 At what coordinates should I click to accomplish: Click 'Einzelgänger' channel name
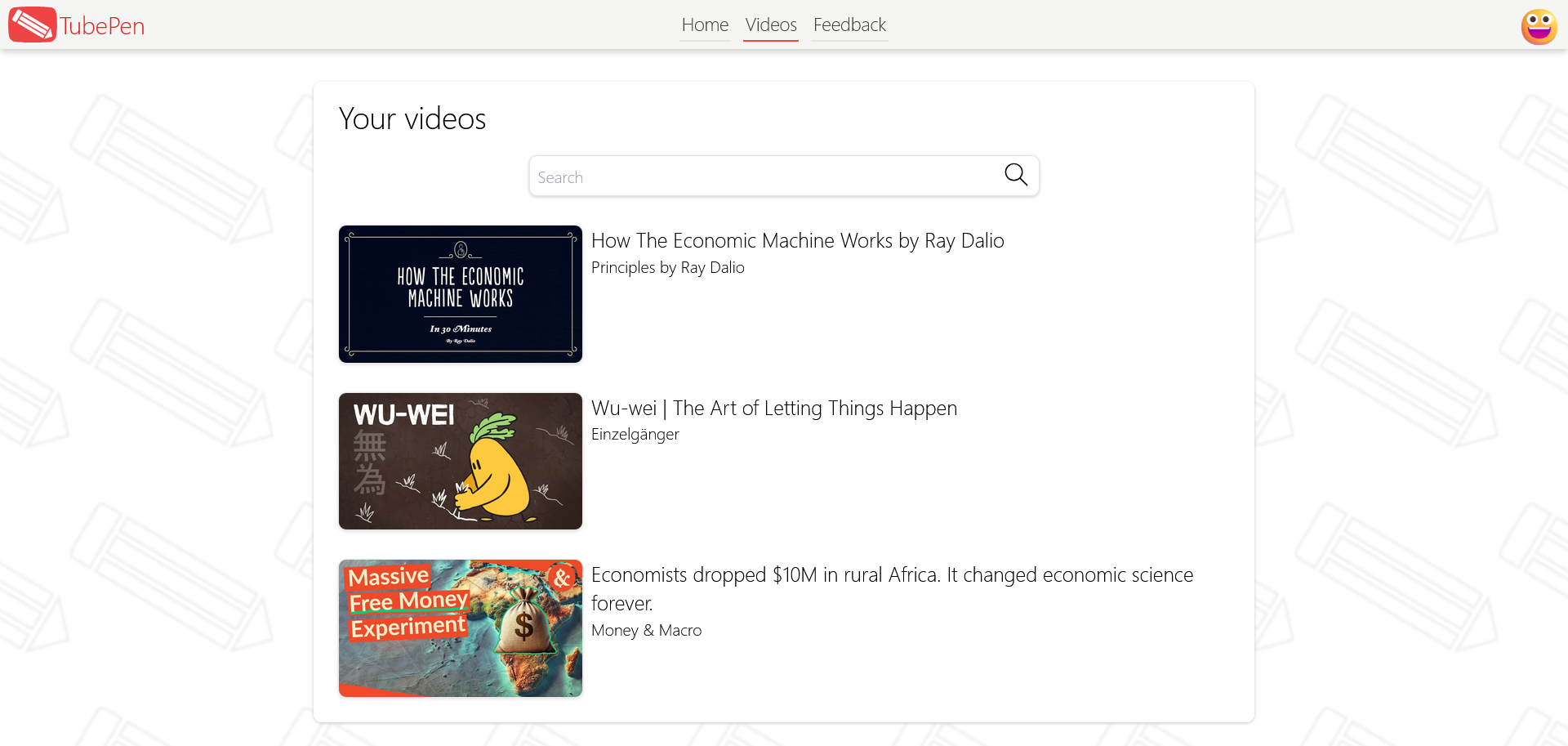click(x=635, y=435)
